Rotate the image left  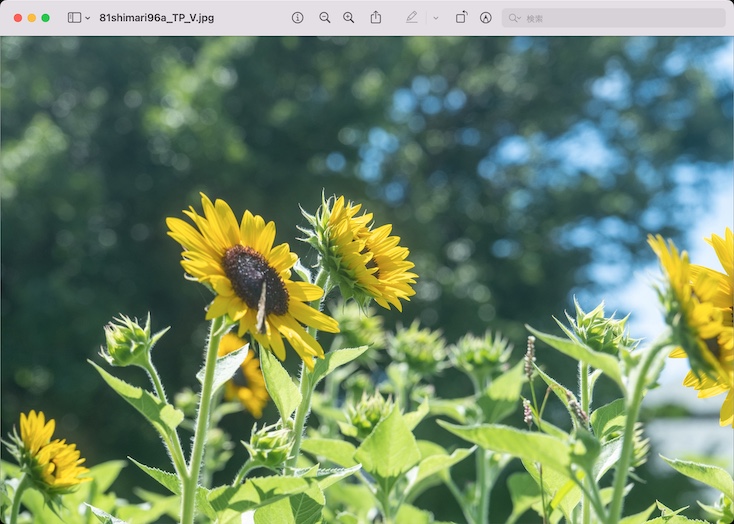click(461, 18)
